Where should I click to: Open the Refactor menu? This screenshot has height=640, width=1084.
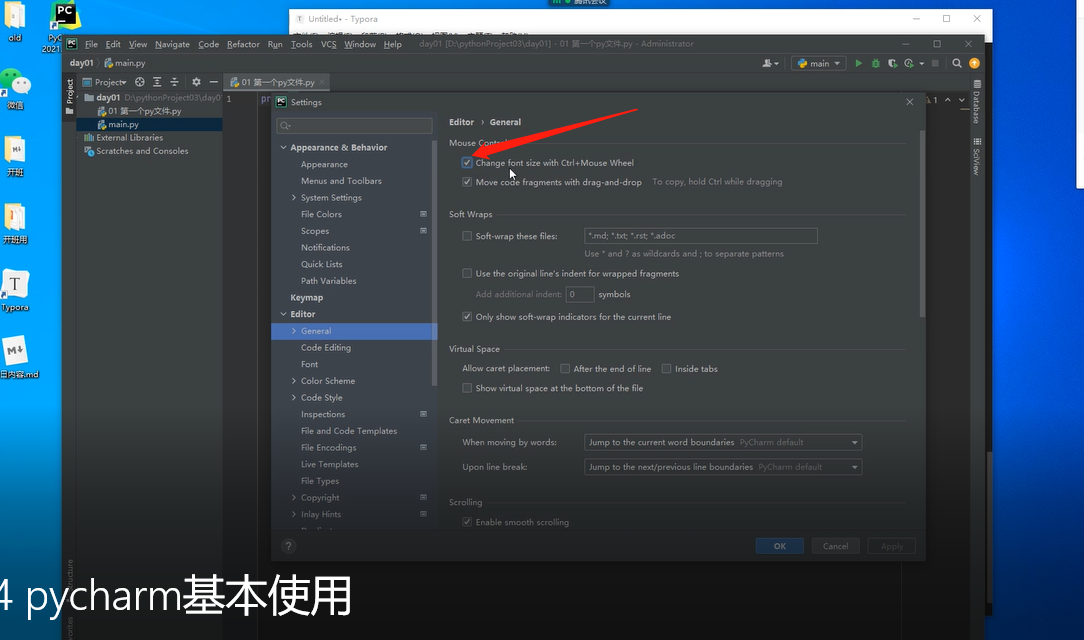(x=243, y=44)
